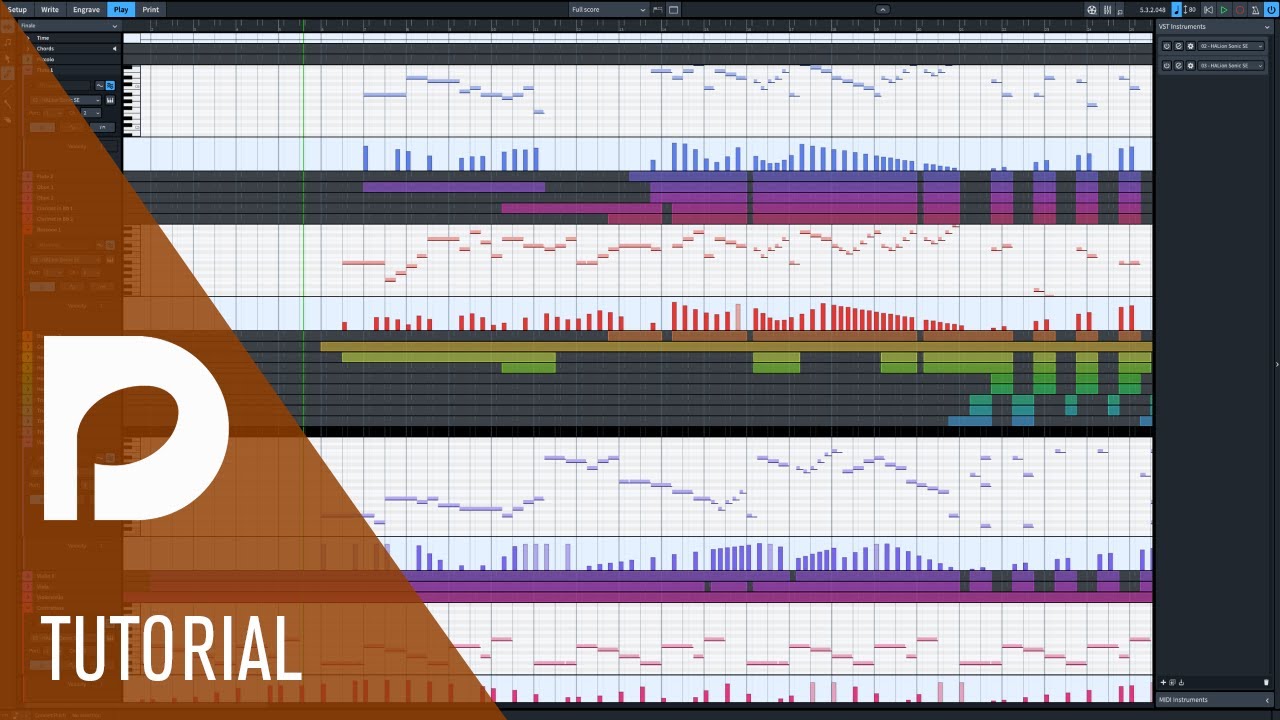Image resolution: width=1280 pixels, height=720 pixels.
Task: Click the save endpoint configuration icon
Action: click(1181, 682)
